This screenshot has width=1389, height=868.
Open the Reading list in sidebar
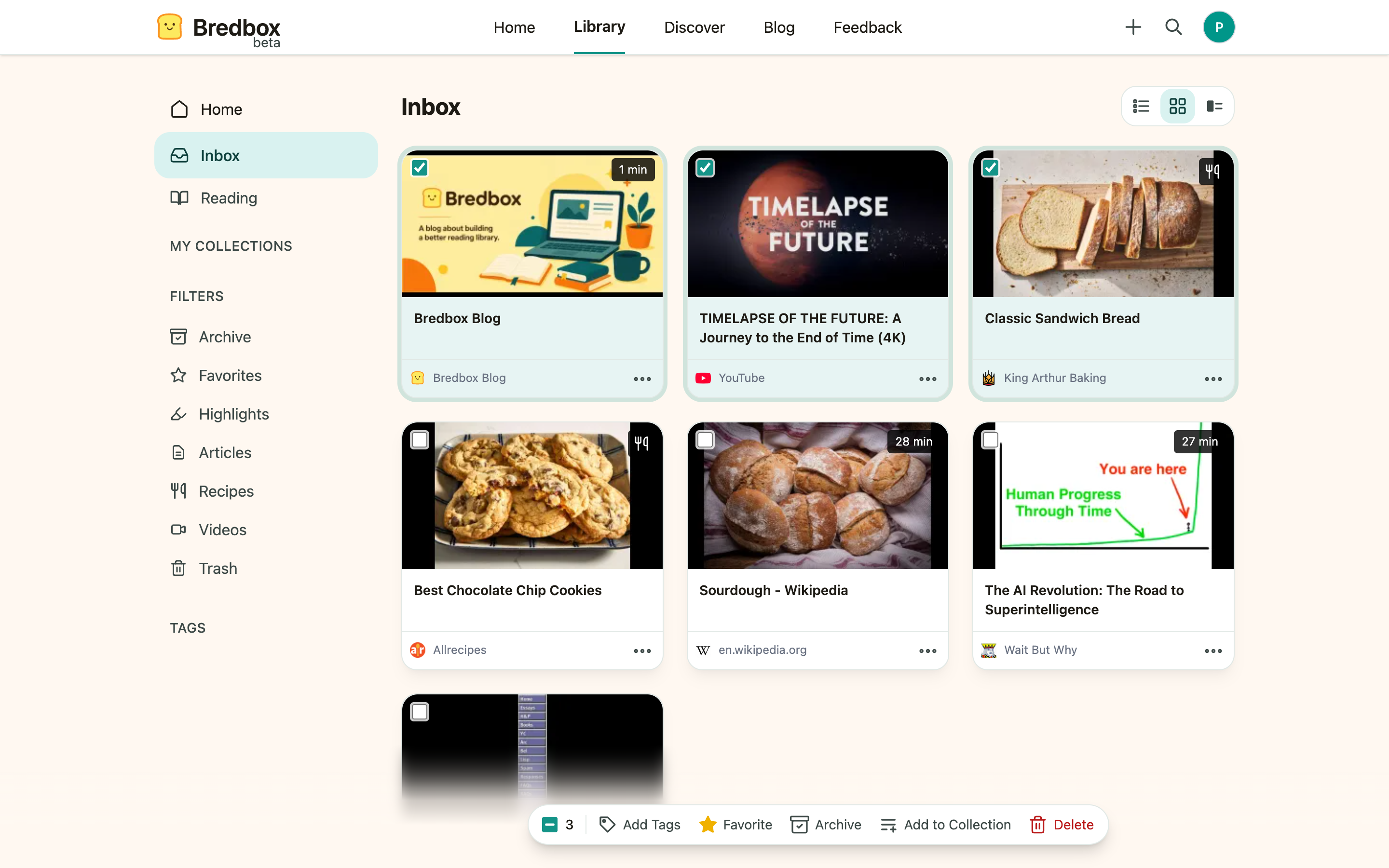click(266, 198)
